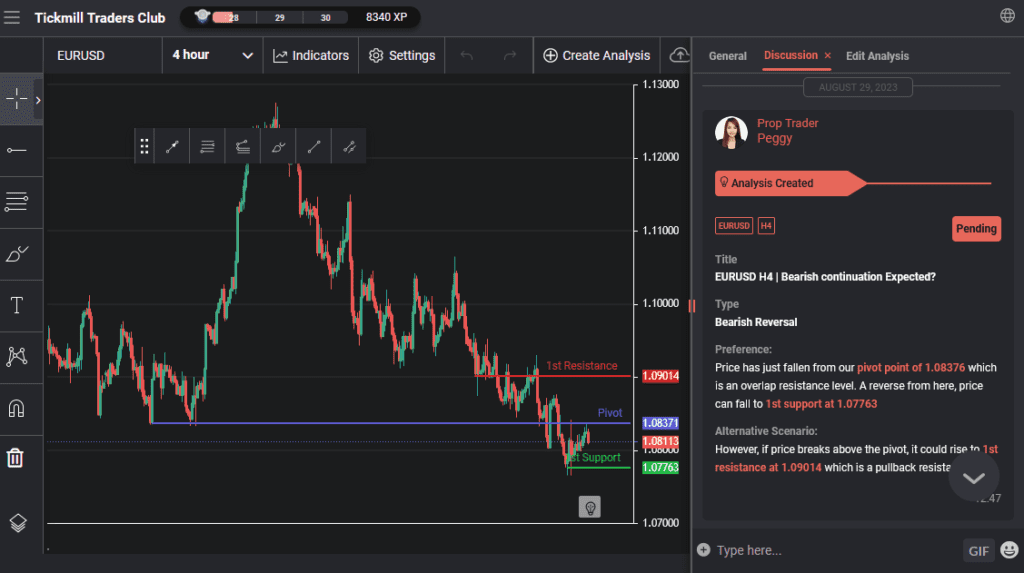1024x573 pixels.
Task: Click the globe language icon
Action: click(x=1007, y=16)
